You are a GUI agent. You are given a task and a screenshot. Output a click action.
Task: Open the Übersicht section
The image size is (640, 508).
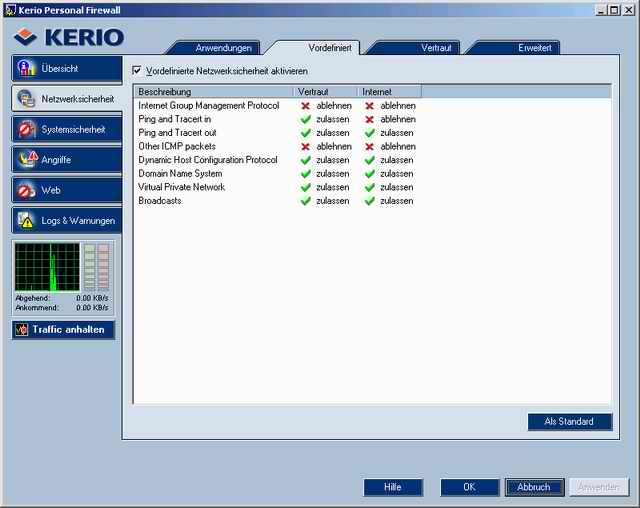click(x=67, y=69)
